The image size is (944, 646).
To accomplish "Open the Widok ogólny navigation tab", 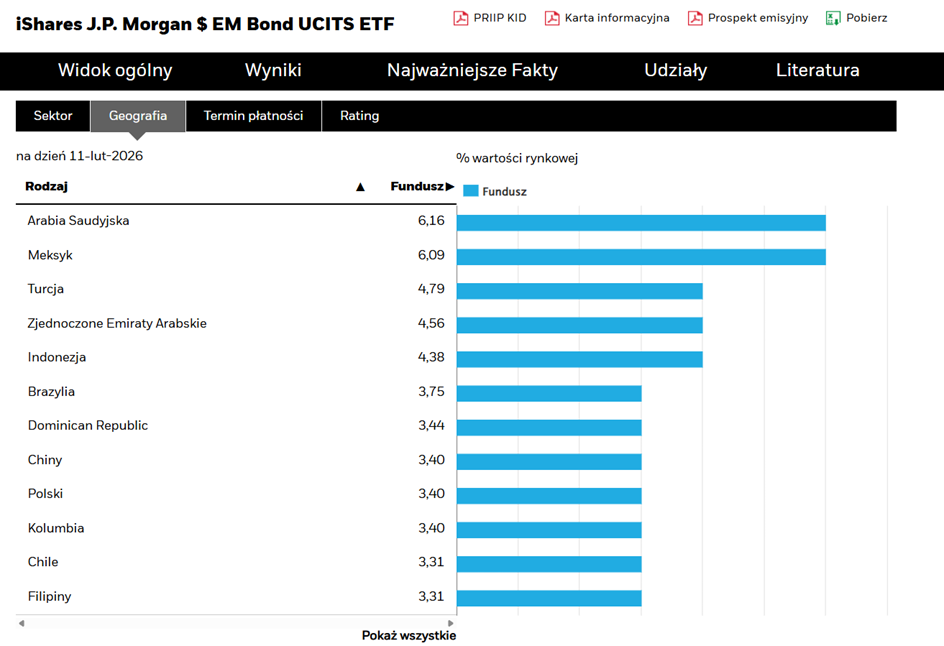I will point(115,70).
